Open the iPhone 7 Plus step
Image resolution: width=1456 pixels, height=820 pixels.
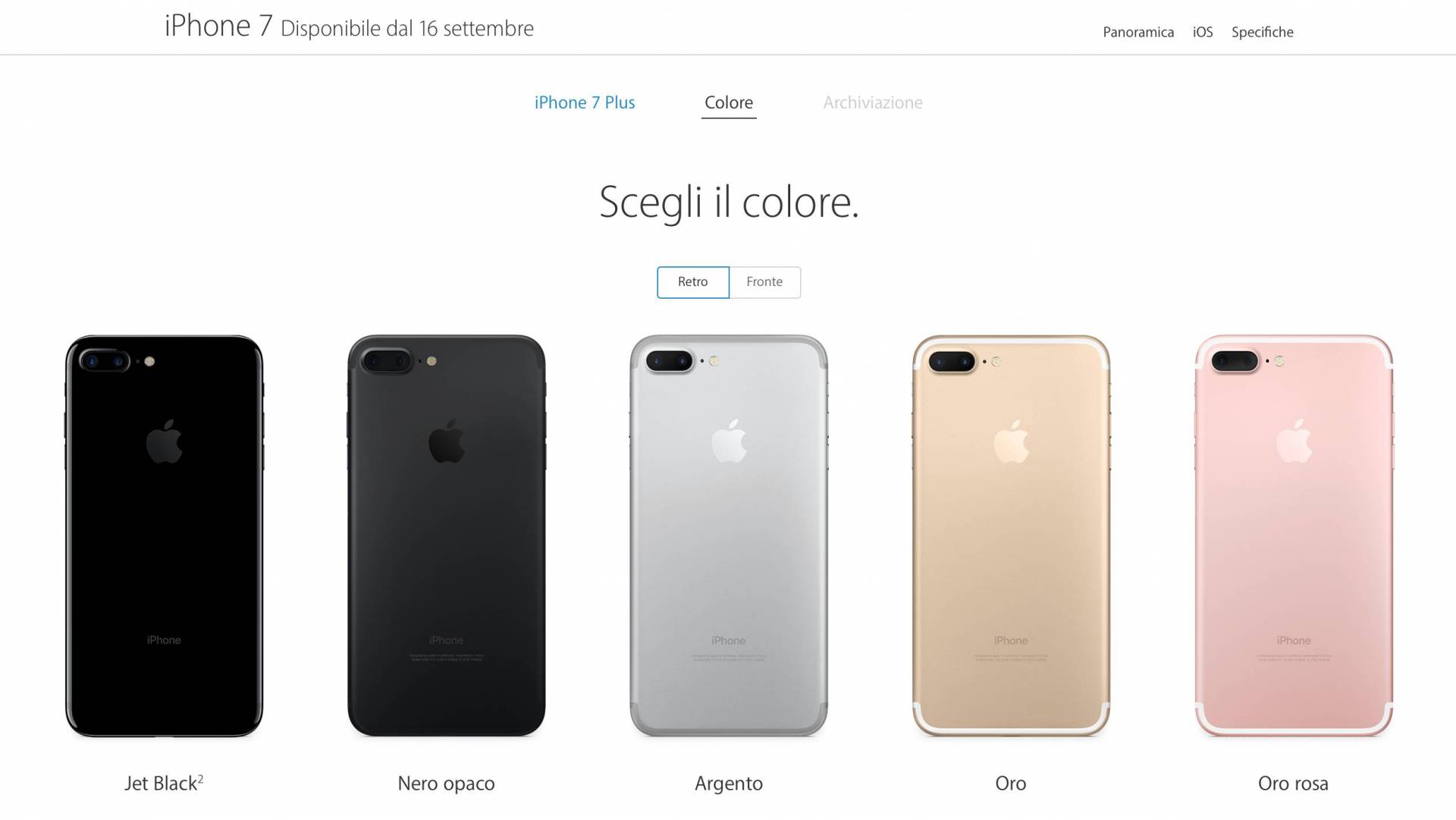pyautogui.click(x=585, y=102)
